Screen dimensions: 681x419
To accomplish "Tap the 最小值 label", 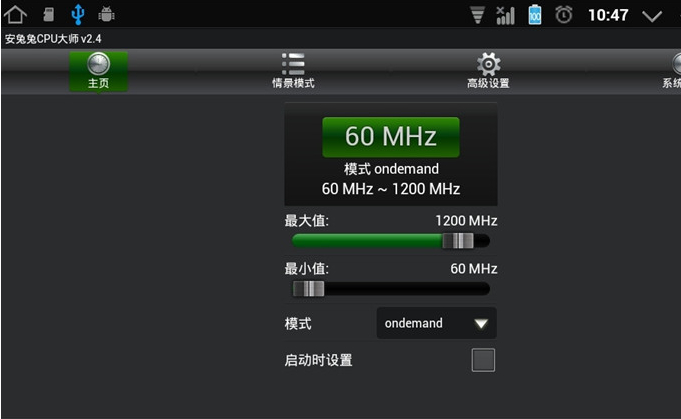I will (307, 269).
